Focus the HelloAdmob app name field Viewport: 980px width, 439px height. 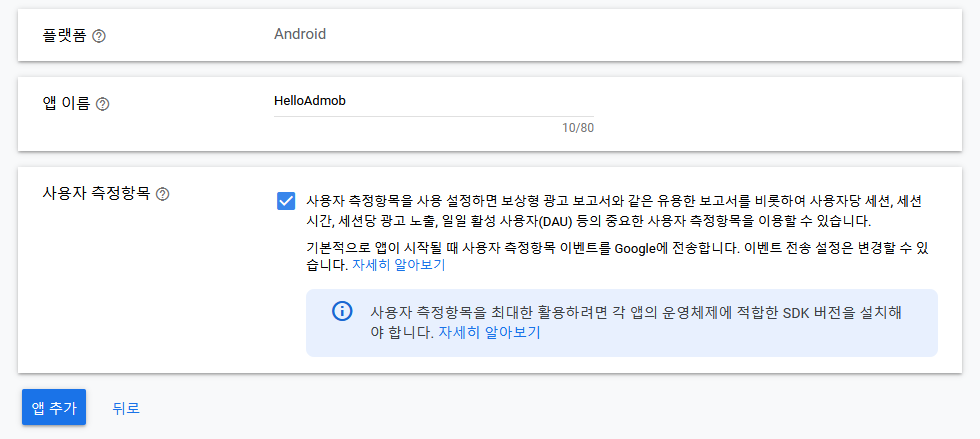(434, 101)
